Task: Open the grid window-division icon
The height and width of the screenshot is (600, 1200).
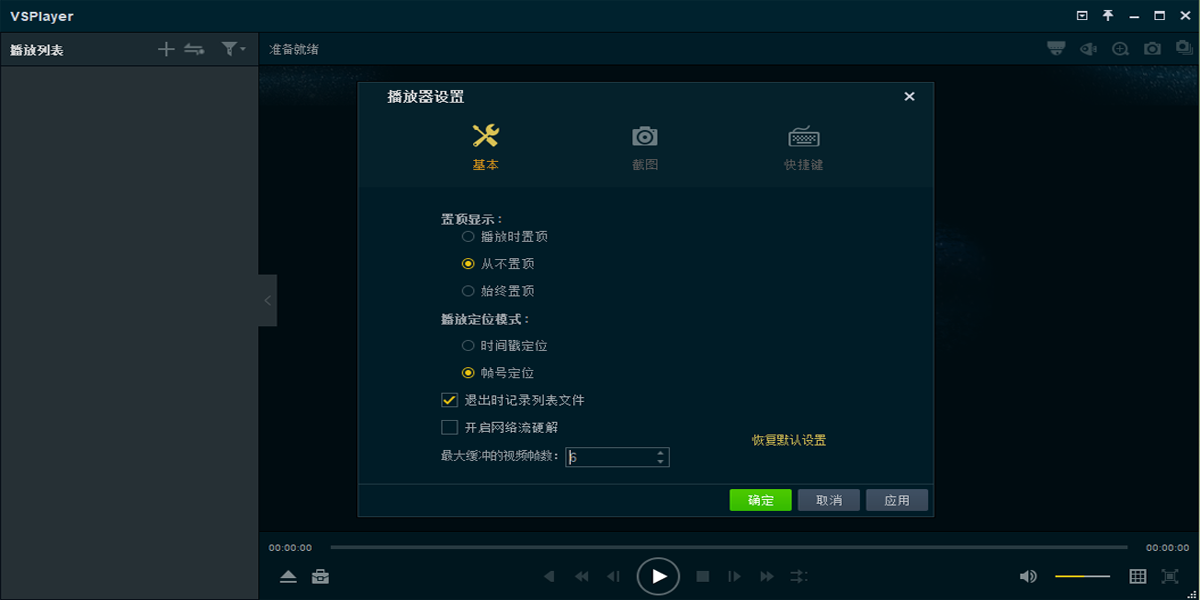Action: tap(1138, 577)
